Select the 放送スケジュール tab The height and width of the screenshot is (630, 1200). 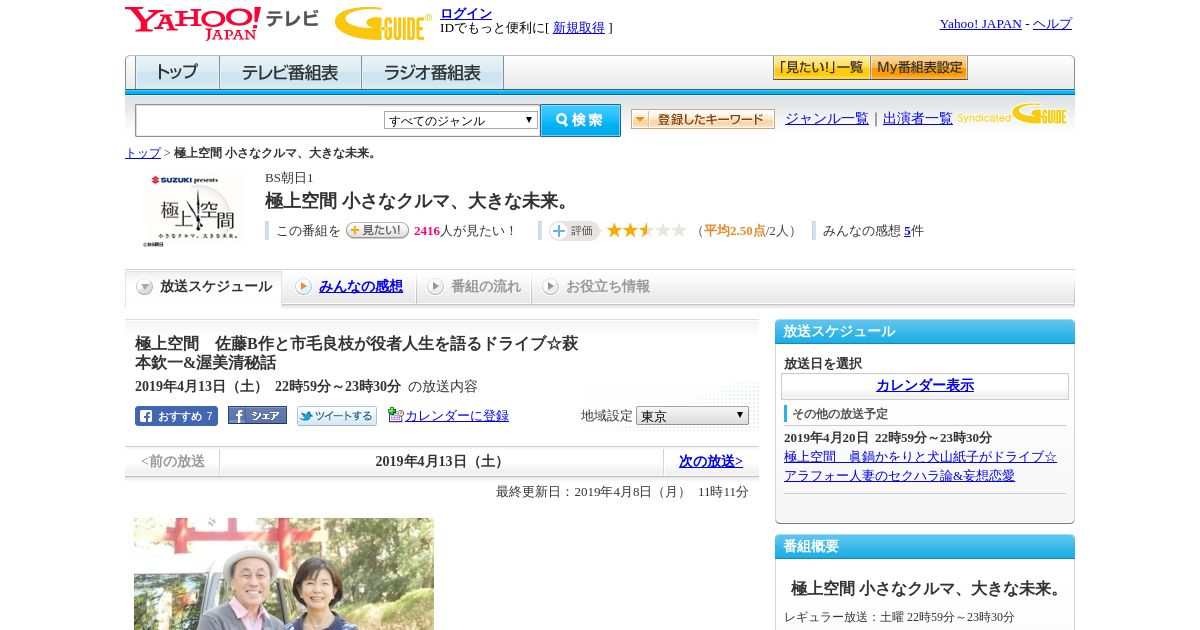[204, 287]
